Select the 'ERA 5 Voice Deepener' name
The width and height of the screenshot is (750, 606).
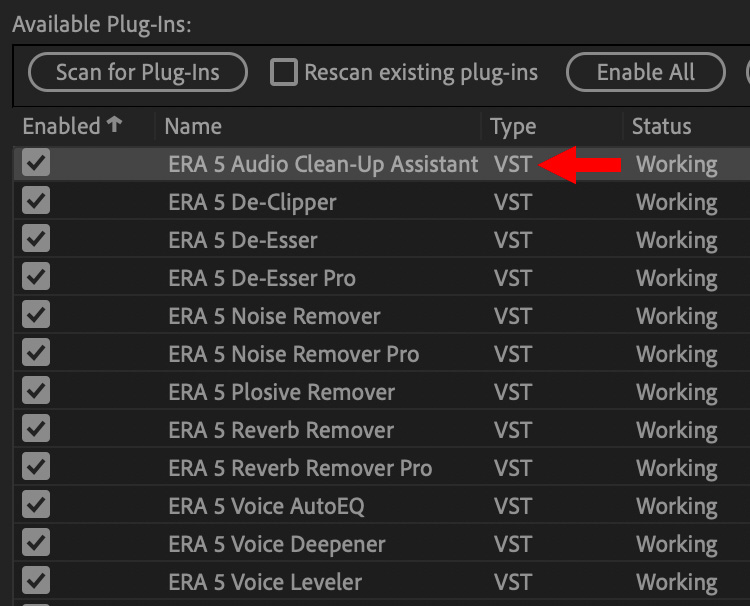click(x=277, y=545)
